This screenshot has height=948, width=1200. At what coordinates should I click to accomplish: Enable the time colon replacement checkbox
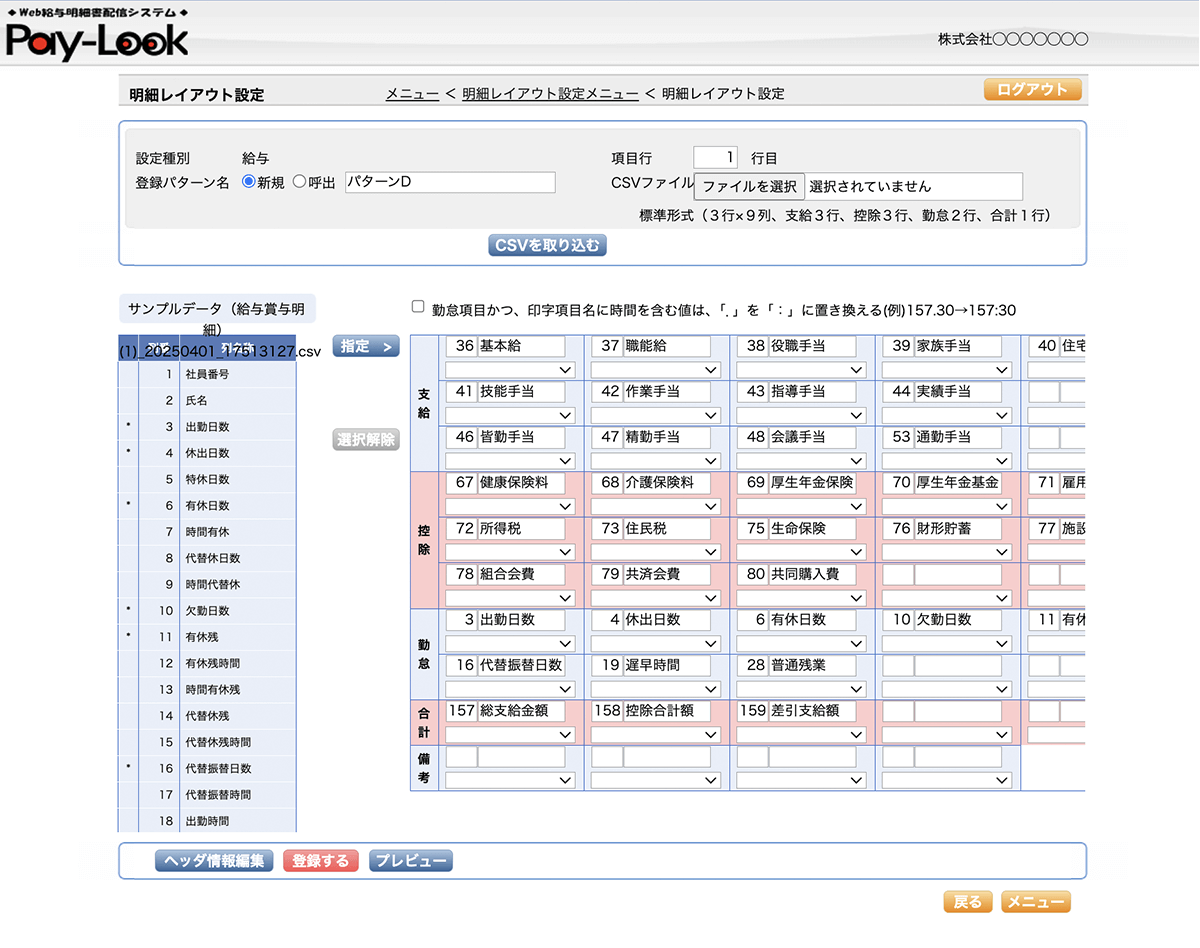pyautogui.click(x=418, y=308)
